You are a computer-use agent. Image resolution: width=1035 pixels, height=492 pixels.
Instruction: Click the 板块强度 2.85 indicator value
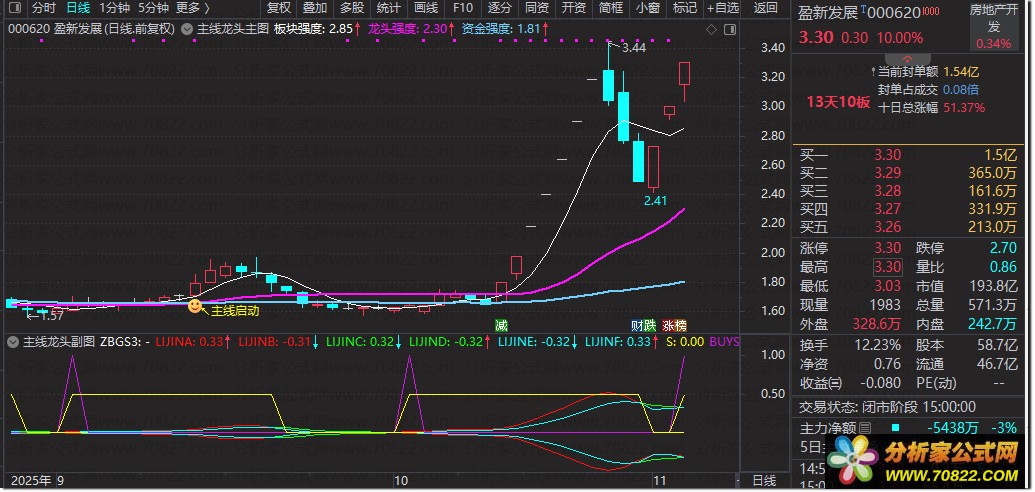318,30
